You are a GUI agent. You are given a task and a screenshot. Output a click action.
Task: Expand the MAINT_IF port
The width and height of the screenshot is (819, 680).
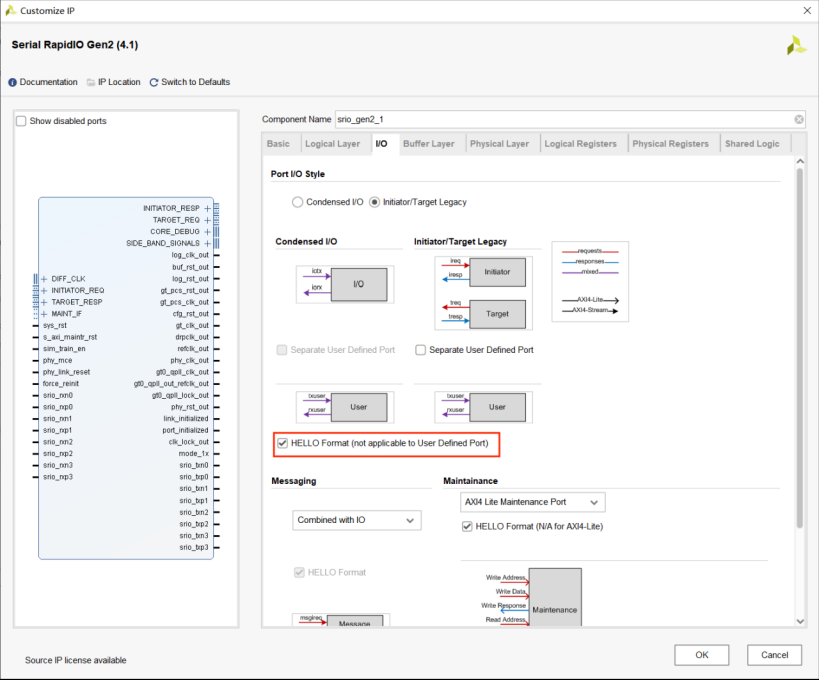[44, 314]
